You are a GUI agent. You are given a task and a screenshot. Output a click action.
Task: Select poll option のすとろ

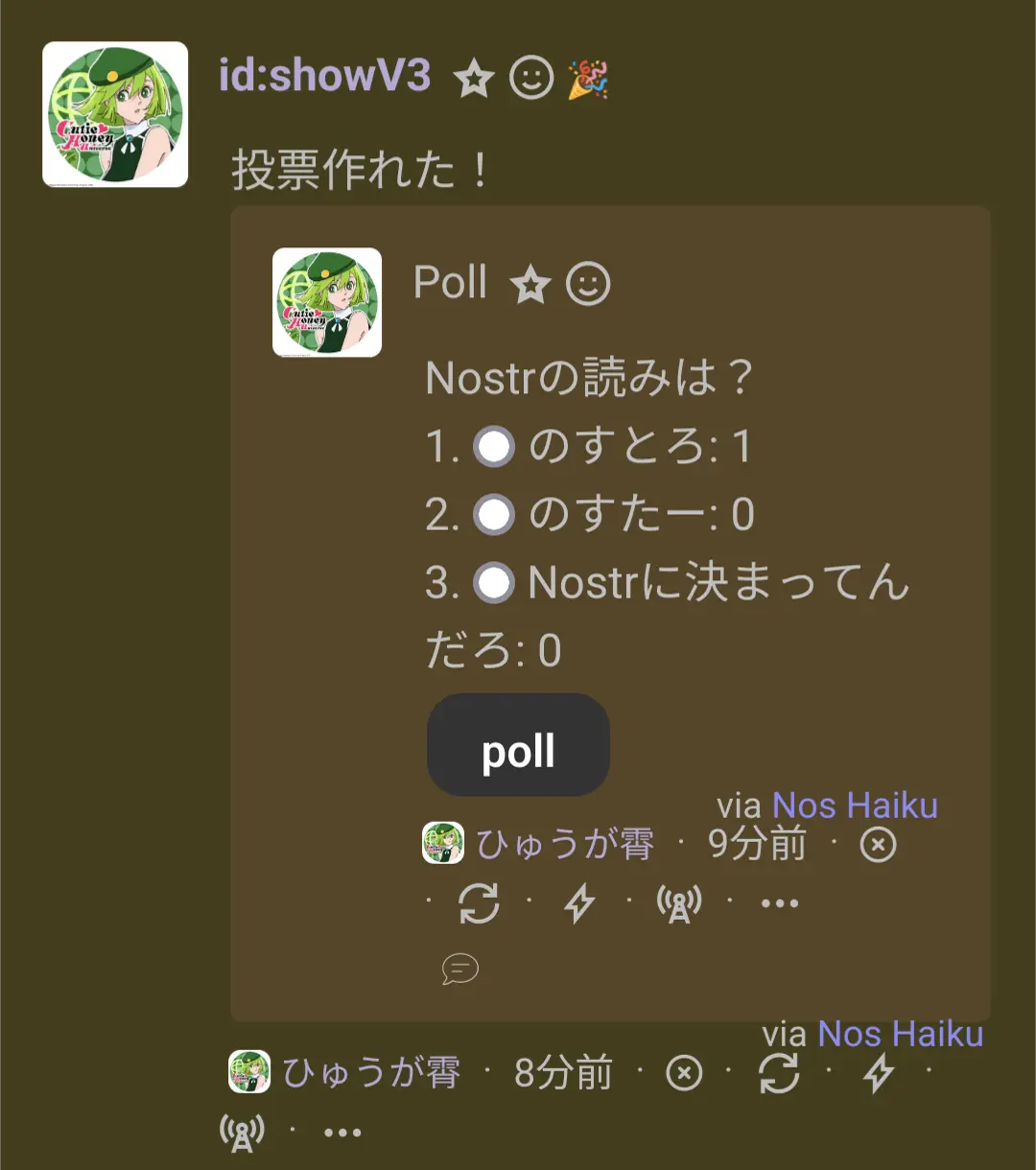coord(495,447)
